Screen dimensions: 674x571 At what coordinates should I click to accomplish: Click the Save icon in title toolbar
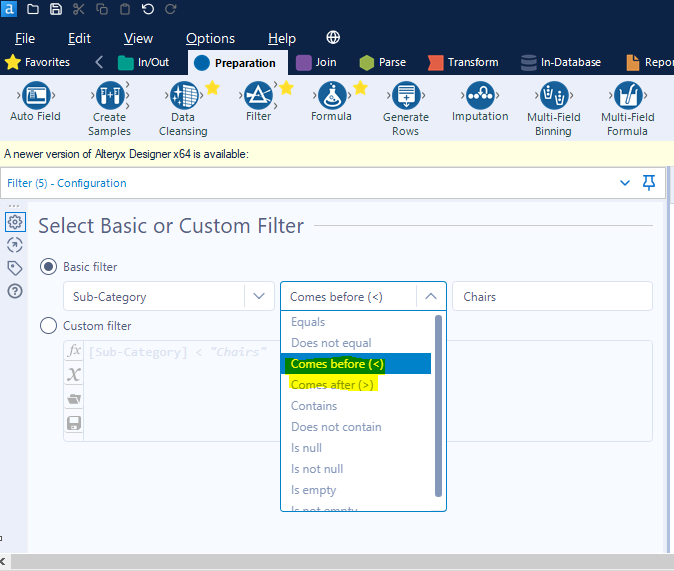56,9
